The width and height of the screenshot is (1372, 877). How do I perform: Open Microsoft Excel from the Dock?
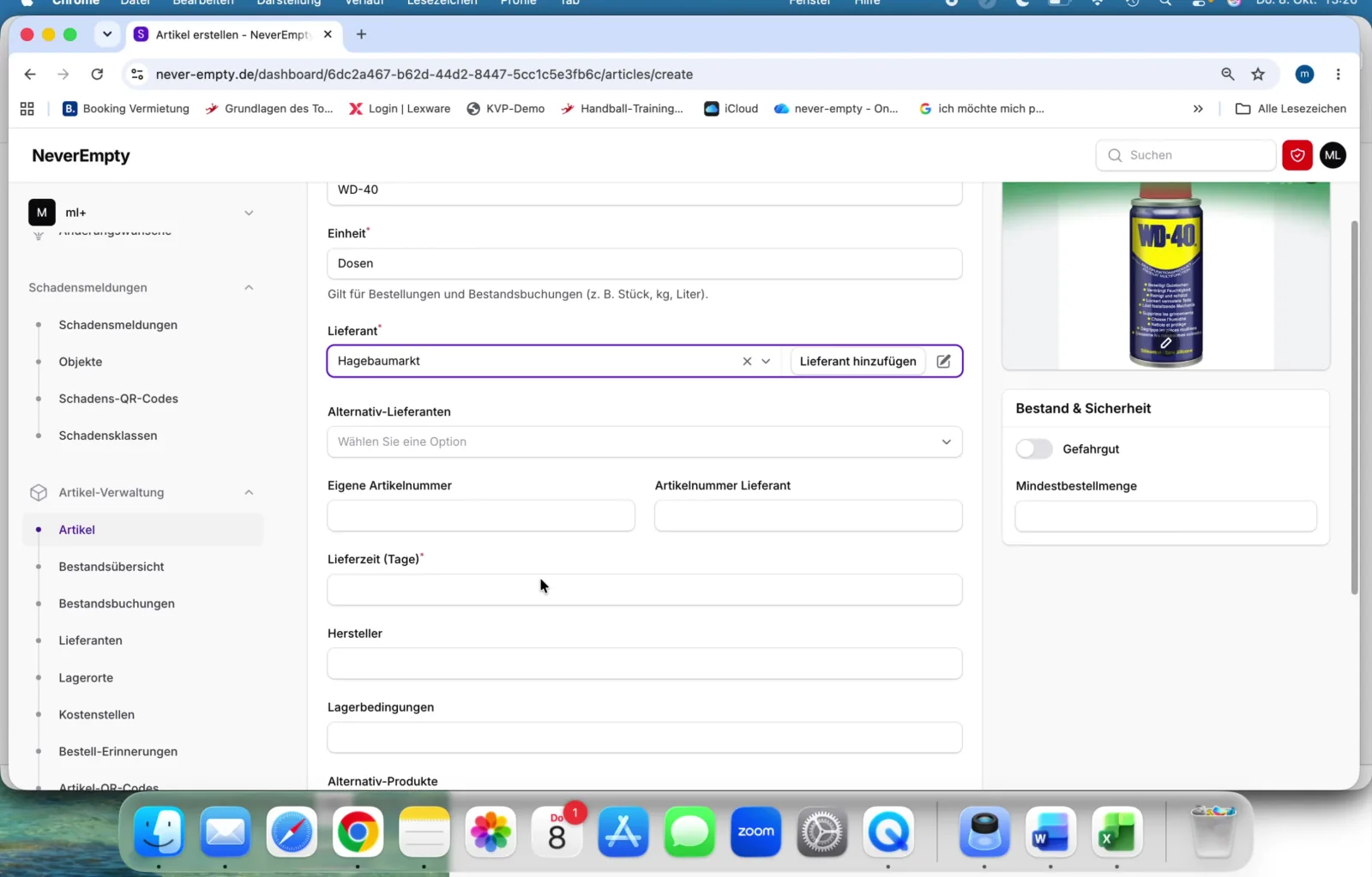tap(1117, 832)
